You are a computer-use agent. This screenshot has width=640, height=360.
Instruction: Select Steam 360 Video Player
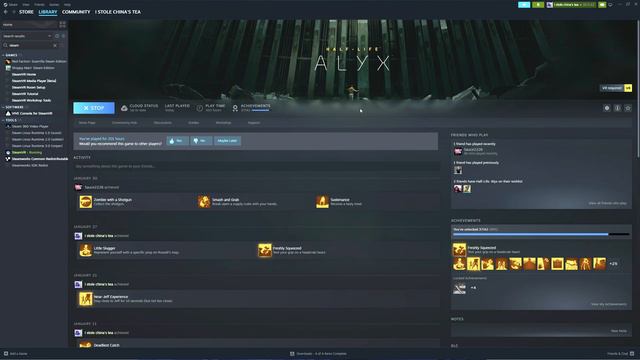click(30, 127)
